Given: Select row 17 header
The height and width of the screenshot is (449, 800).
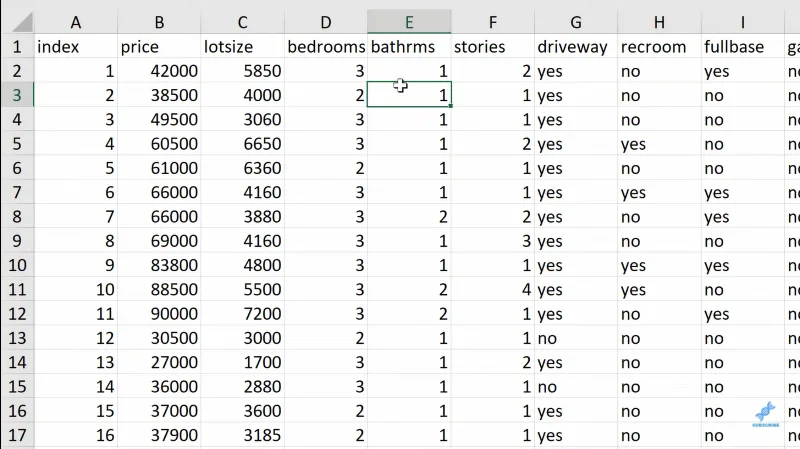Looking at the screenshot, I should point(17,435).
